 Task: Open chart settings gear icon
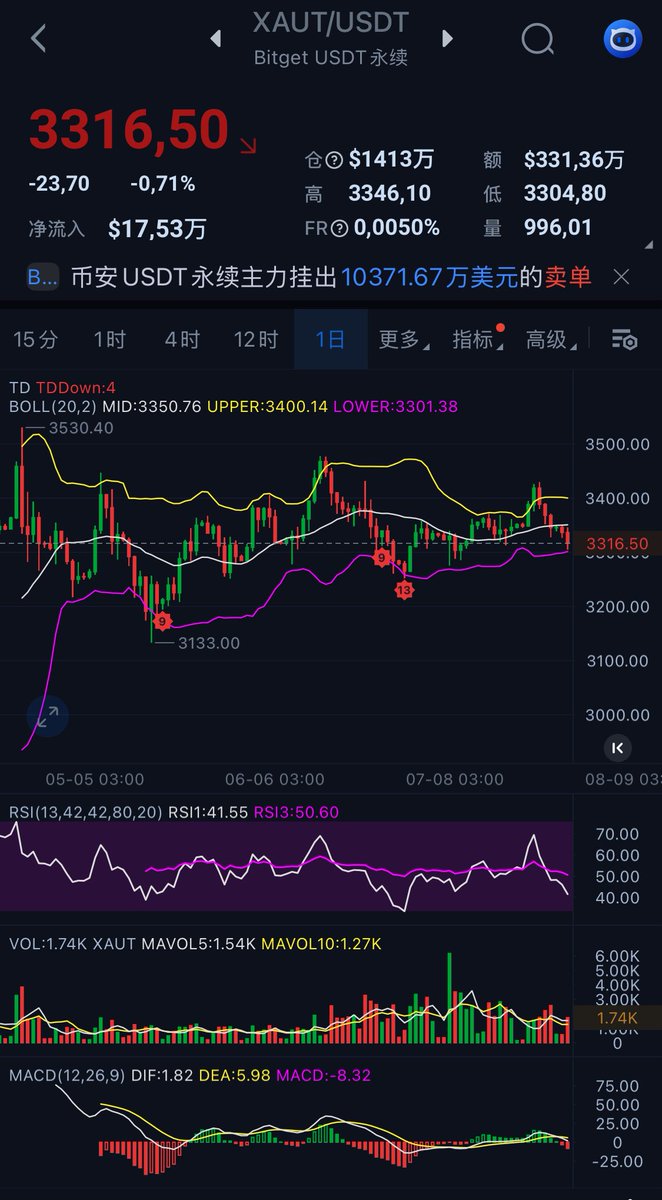pyautogui.click(x=624, y=340)
